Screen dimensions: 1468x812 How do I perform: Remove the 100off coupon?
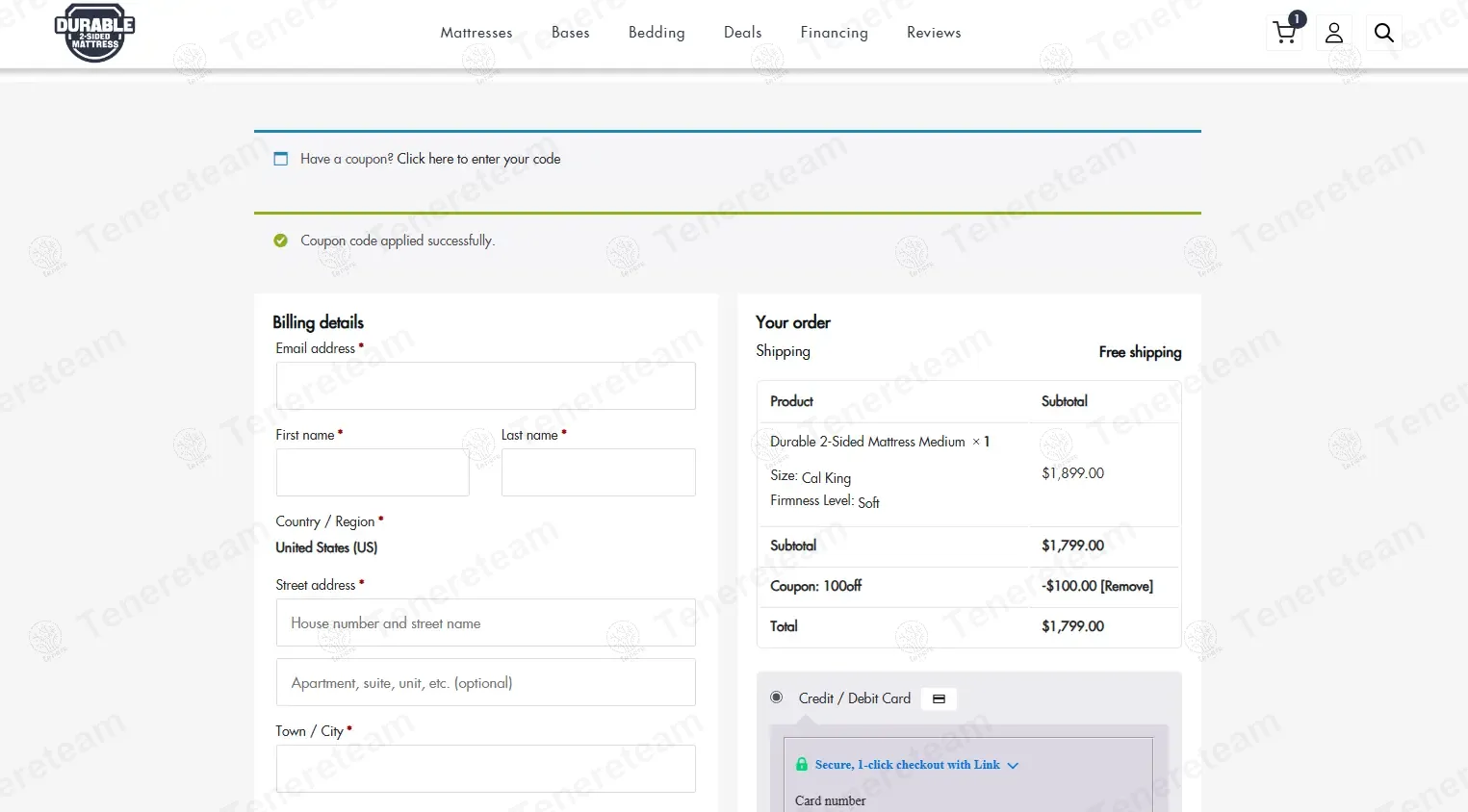1126,586
